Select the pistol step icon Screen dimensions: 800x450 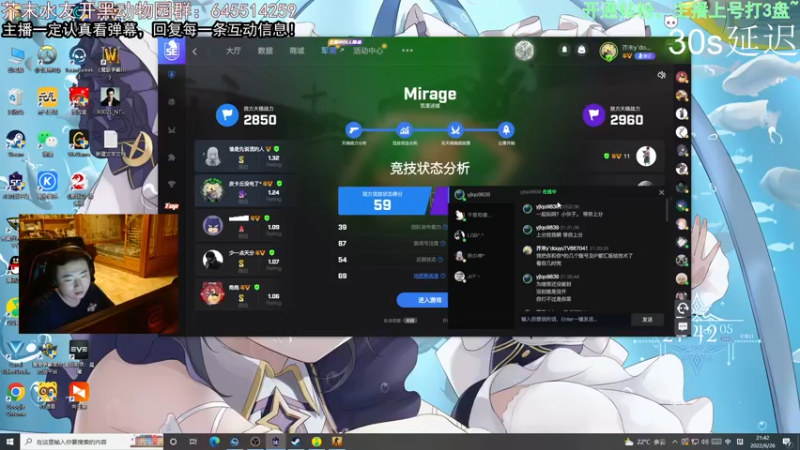[x=354, y=130]
